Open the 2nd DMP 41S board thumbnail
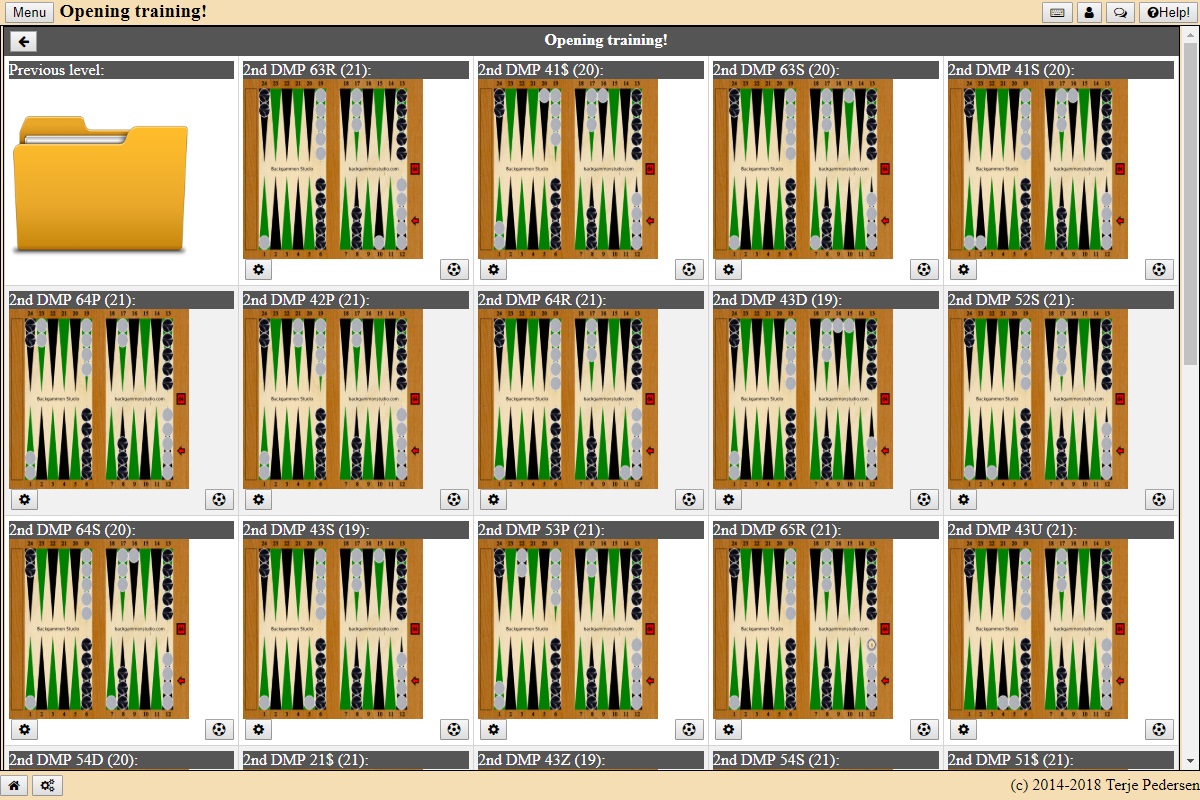Screen dimensions: 1200x800 pos(1038,169)
